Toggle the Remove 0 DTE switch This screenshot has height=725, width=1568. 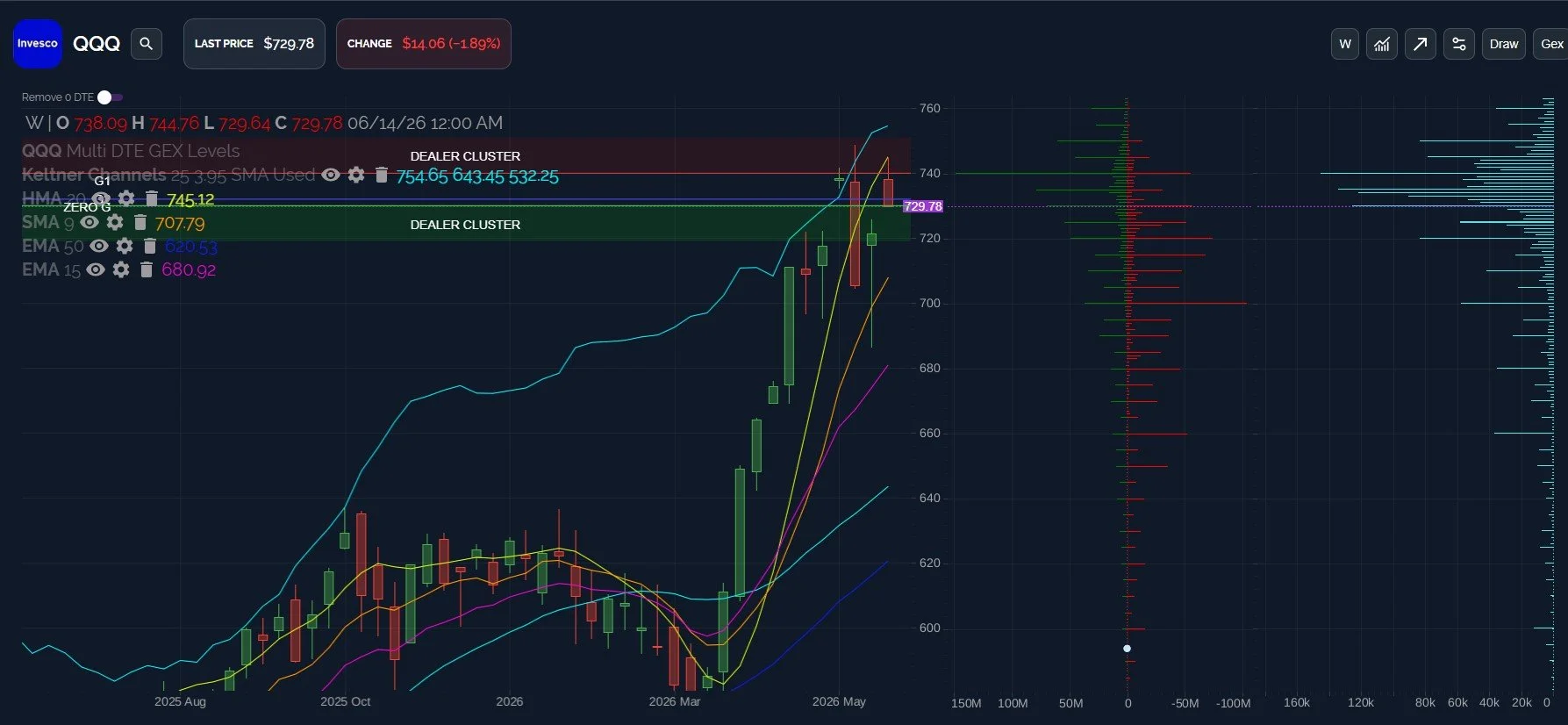110,97
